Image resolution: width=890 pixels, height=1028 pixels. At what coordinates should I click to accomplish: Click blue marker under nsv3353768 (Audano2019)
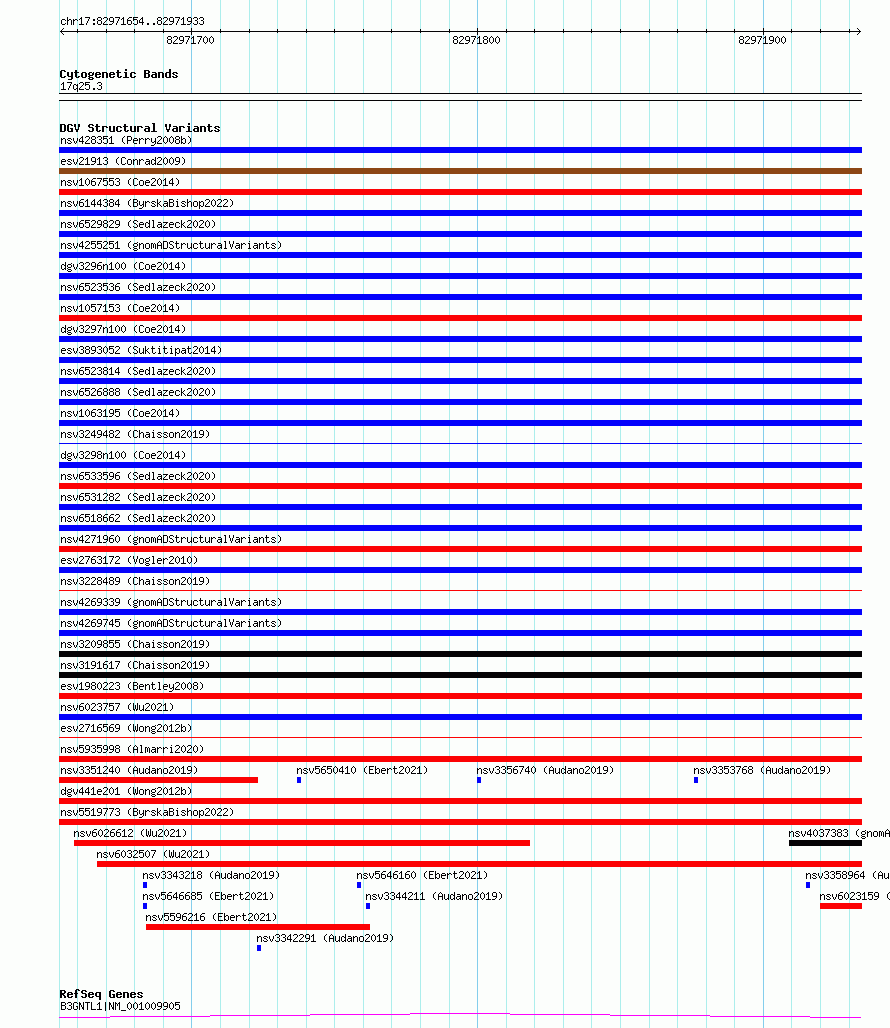696,780
